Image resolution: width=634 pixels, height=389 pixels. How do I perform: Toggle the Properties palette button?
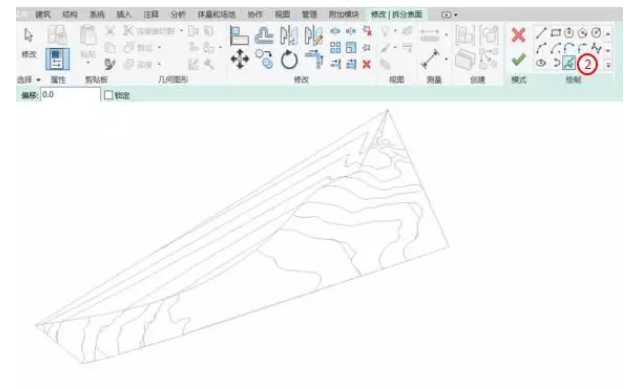tap(57, 59)
